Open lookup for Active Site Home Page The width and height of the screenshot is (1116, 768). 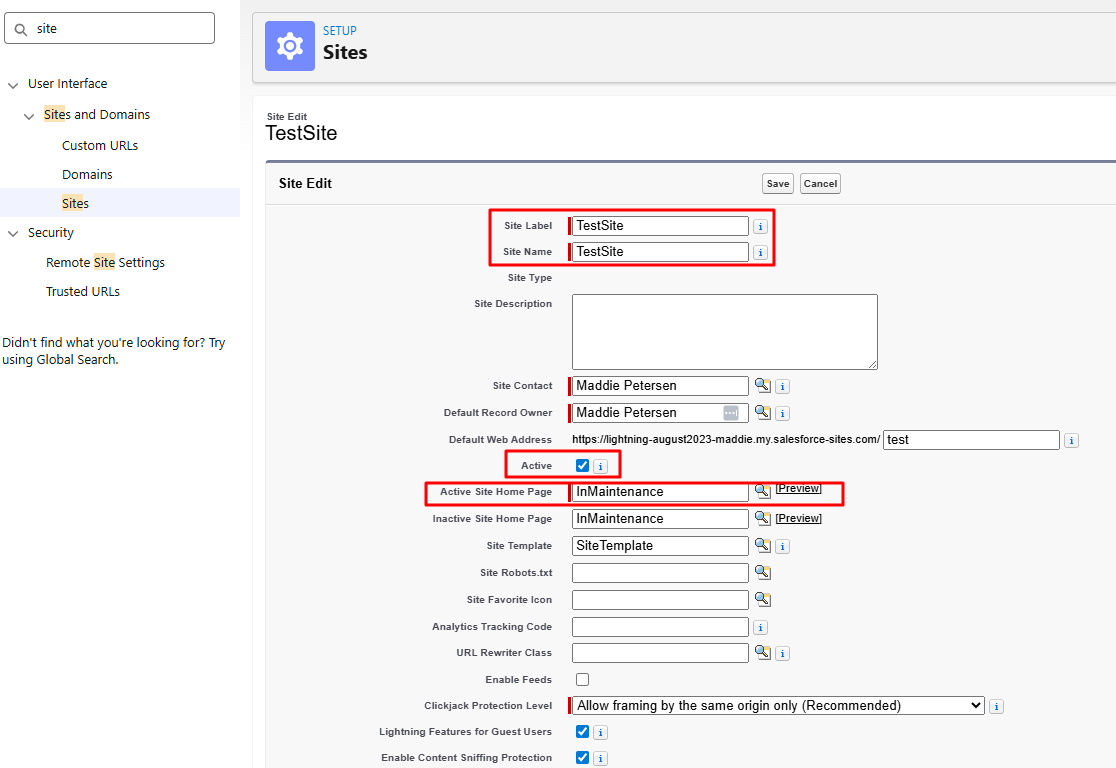pos(762,490)
